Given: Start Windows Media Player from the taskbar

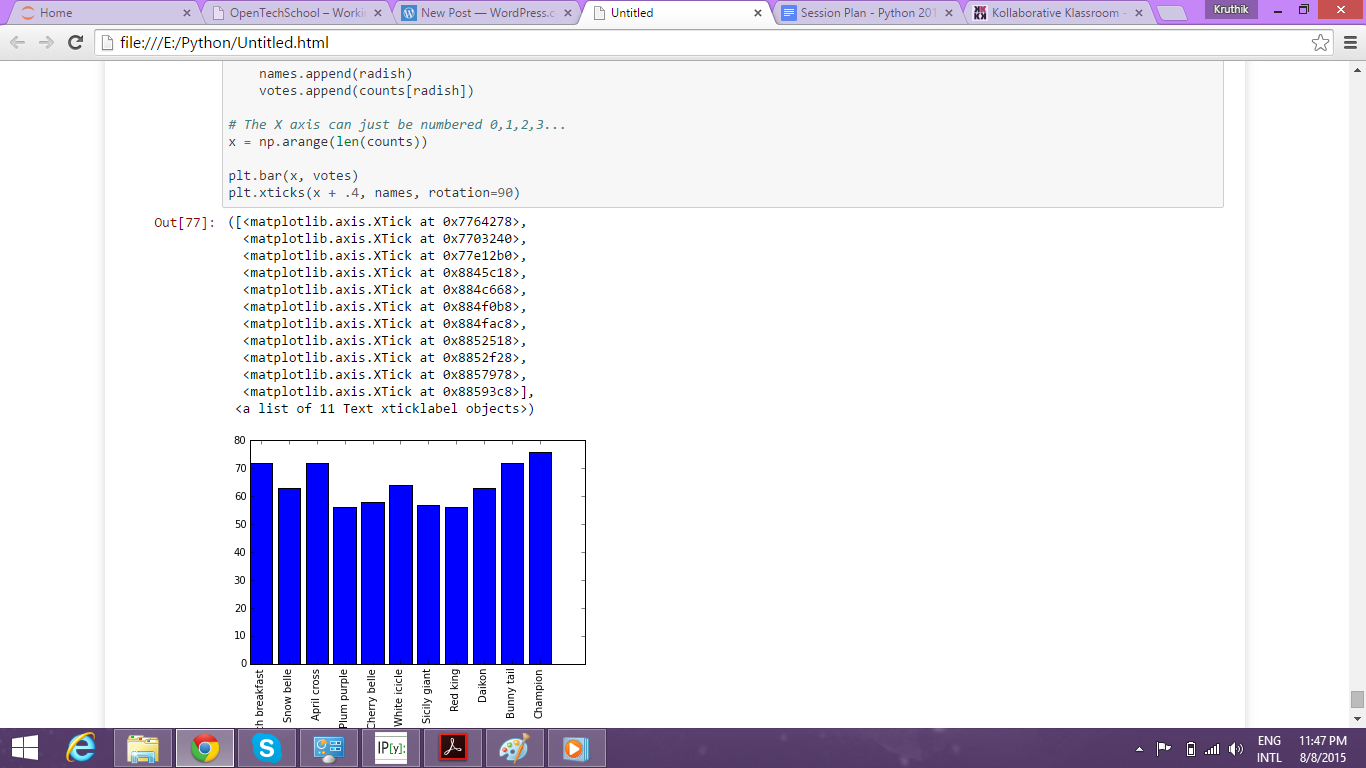Looking at the screenshot, I should [x=575, y=747].
